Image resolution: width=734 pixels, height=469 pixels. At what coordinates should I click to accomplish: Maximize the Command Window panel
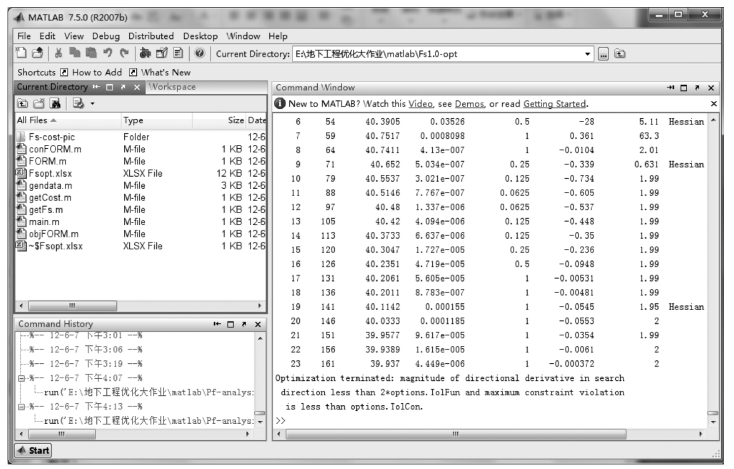(683, 88)
